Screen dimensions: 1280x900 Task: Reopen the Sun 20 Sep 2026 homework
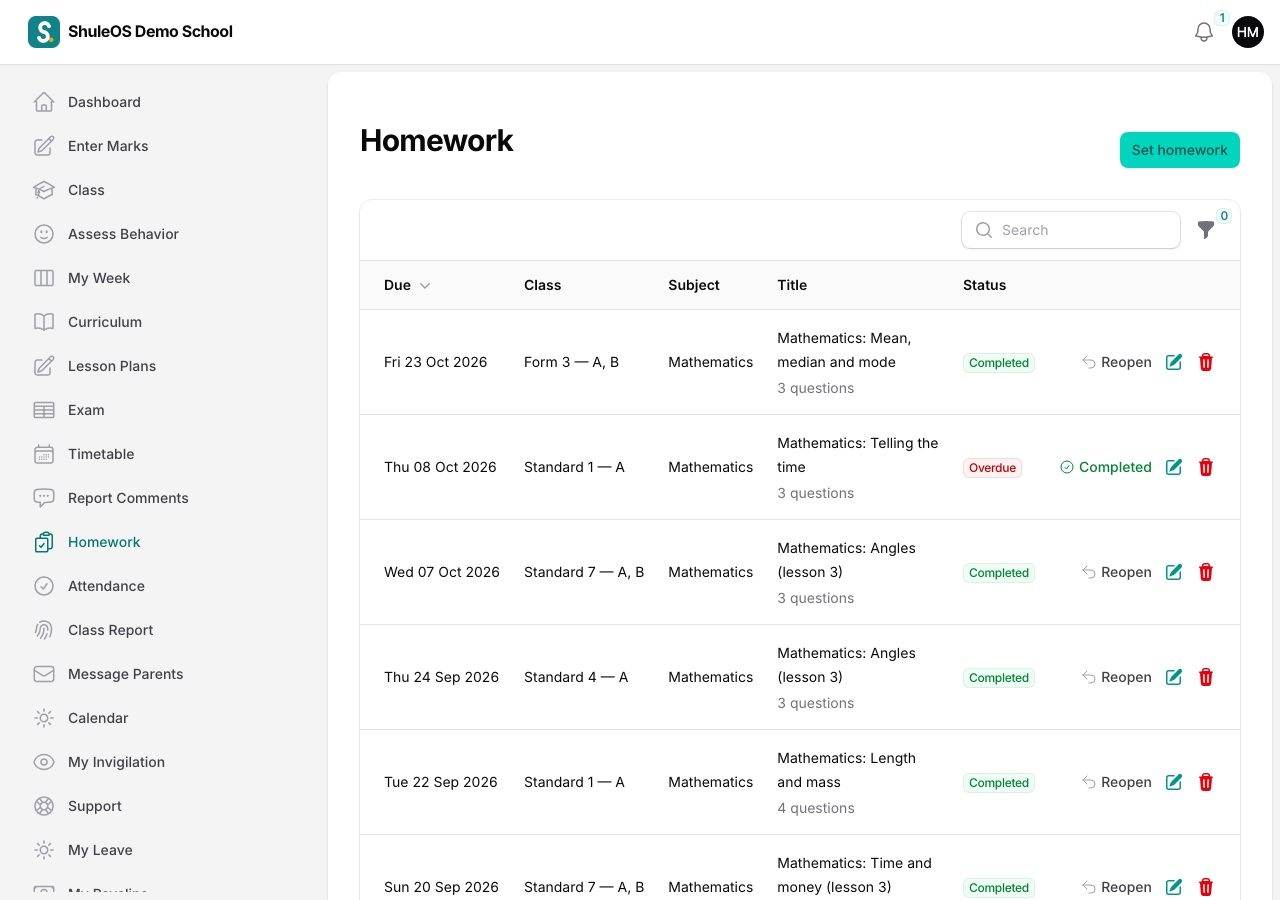click(x=1117, y=887)
